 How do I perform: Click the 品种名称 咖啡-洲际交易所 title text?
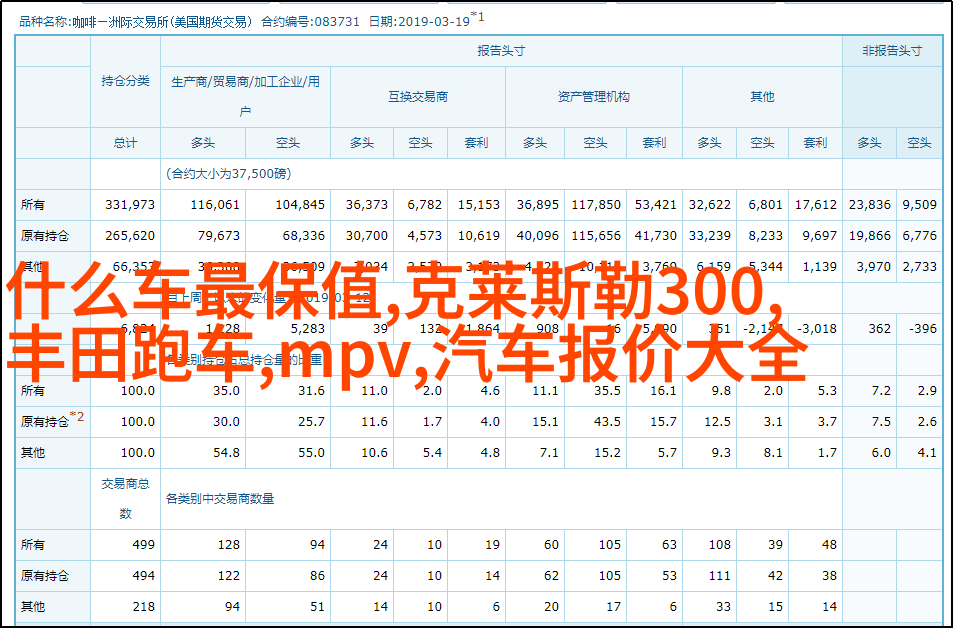click(136, 22)
